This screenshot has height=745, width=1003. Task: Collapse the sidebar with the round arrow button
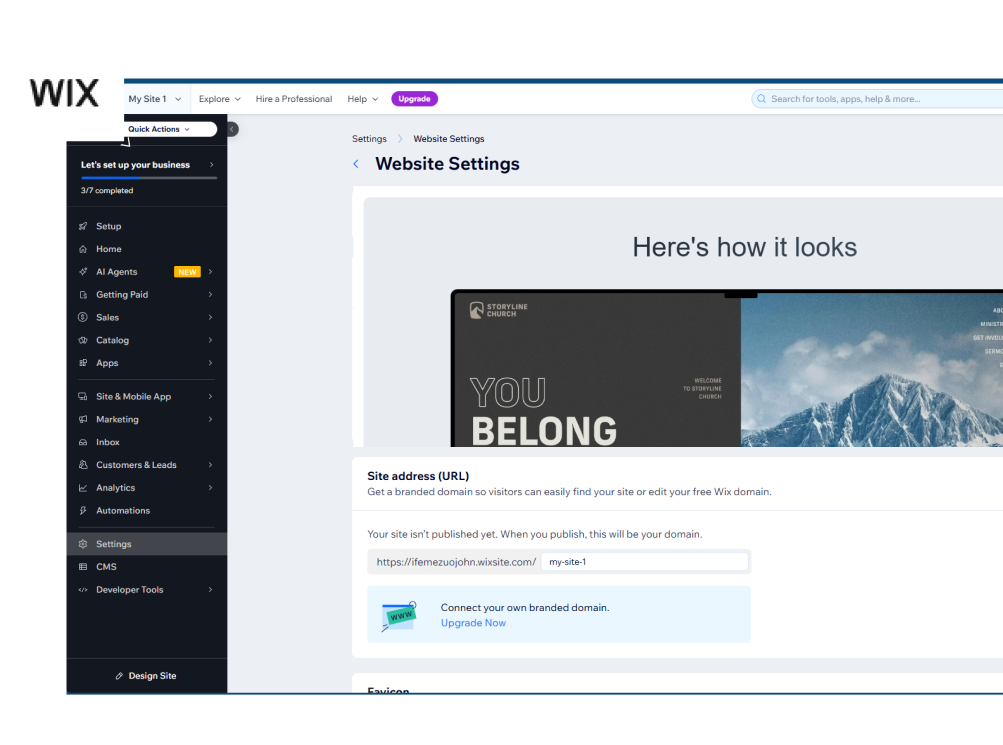coord(232,129)
